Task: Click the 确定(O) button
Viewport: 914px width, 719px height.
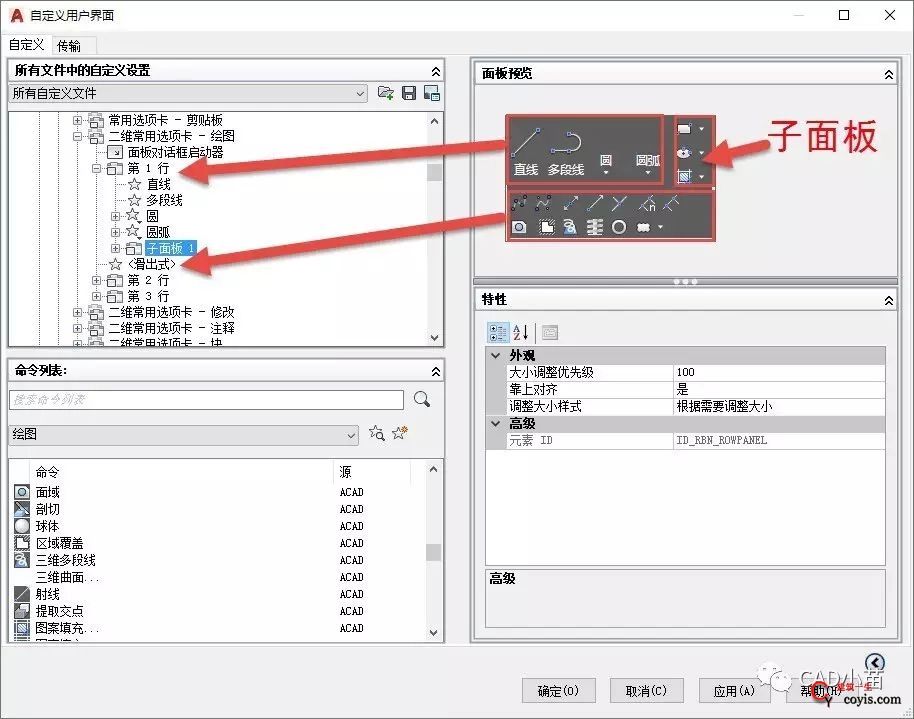Action: click(558, 691)
